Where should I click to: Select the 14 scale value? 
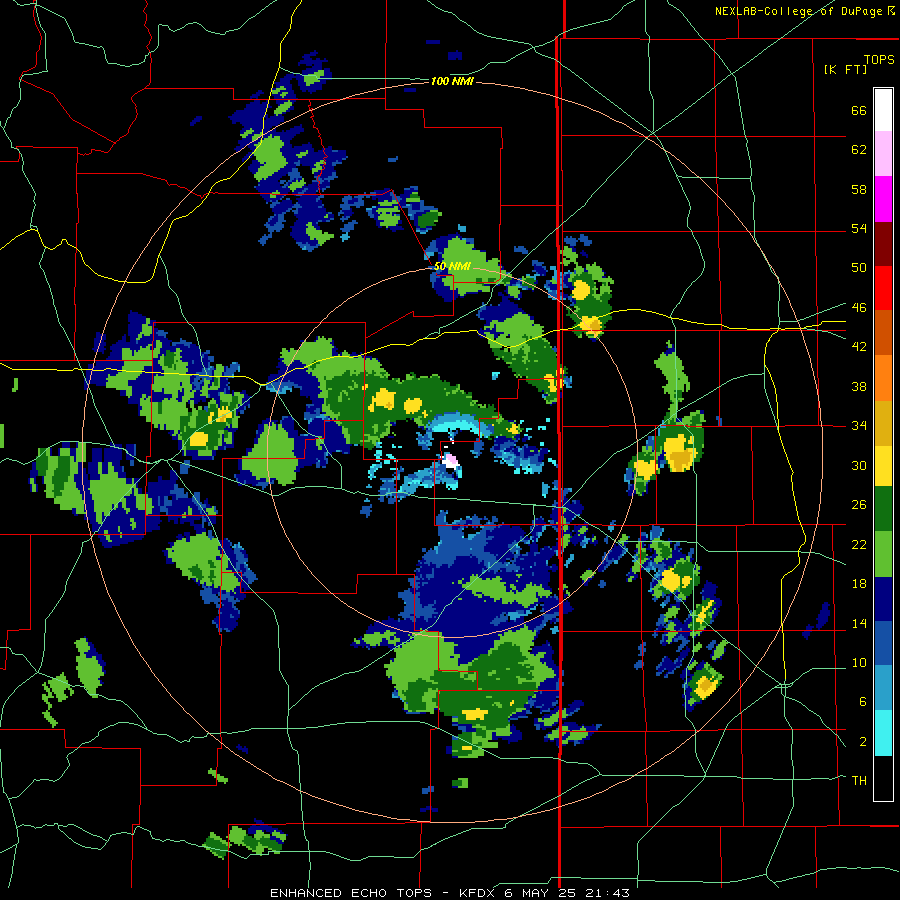(x=859, y=623)
